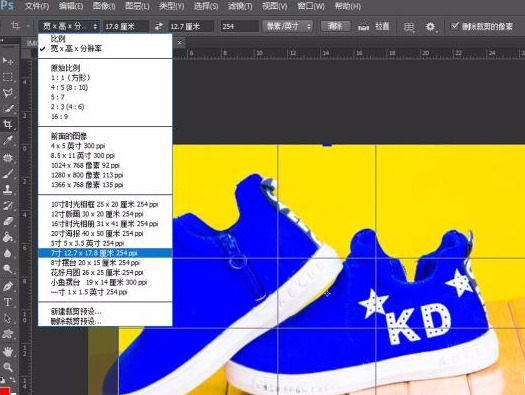Screen dimensions: 525x395
Task: Select the Rectangular Marquee tool
Action: click(8, 77)
